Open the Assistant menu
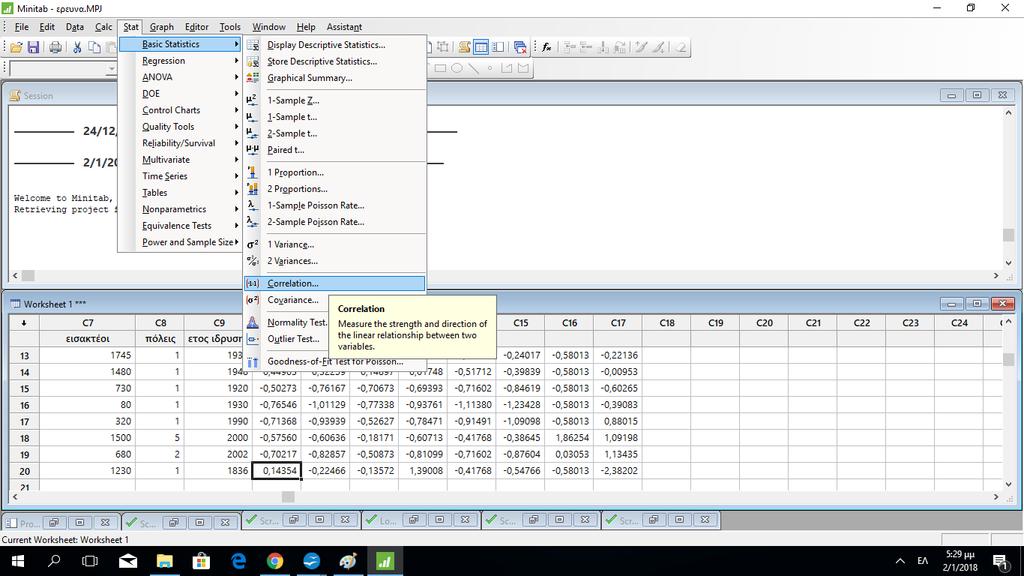1024x576 pixels. point(344,27)
